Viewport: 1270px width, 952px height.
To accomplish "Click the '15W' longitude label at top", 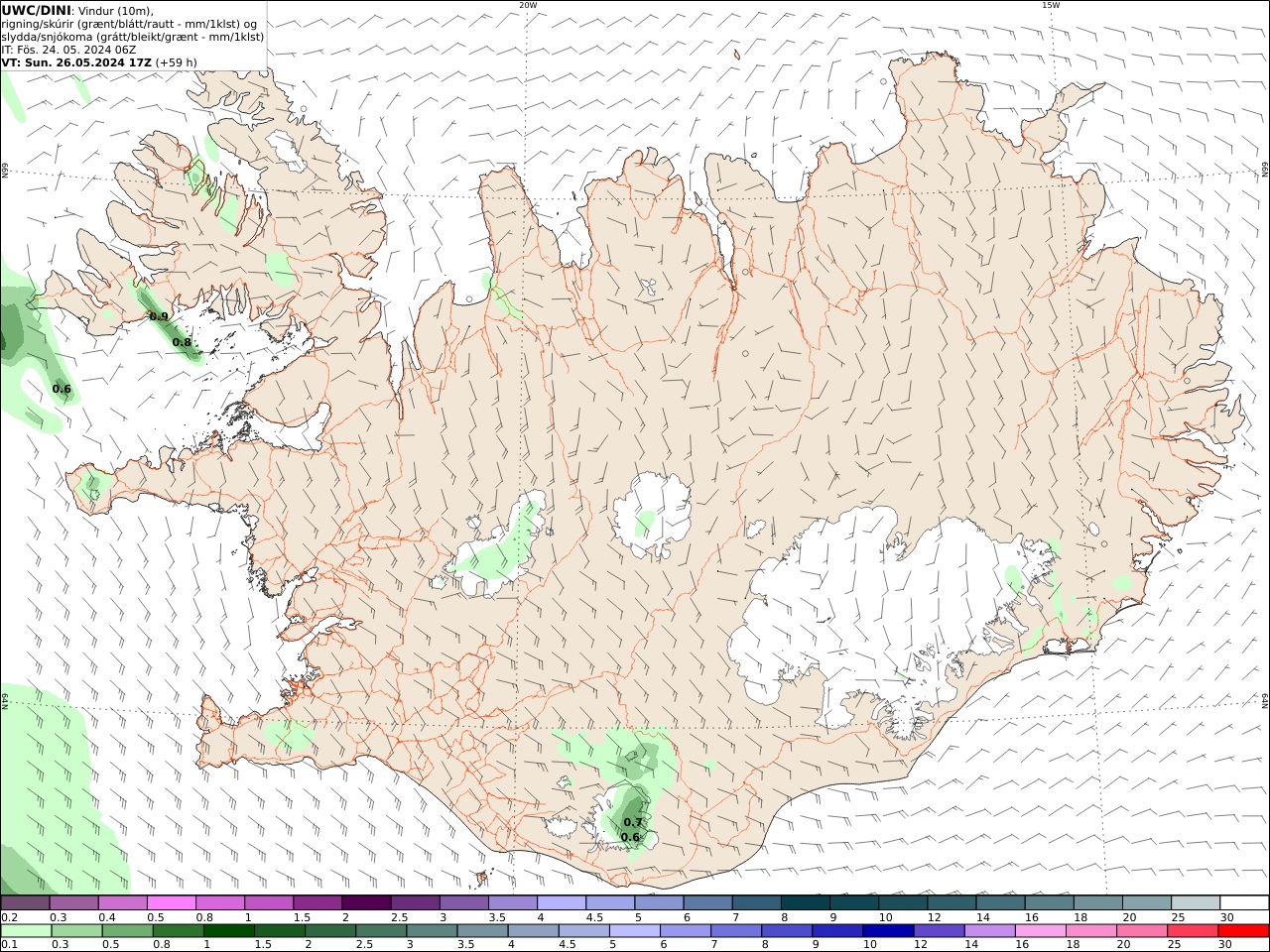I will pos(1050,5).
